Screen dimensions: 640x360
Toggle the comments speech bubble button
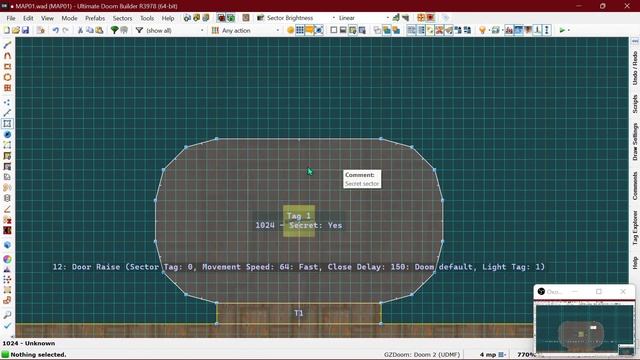click(x=309, y=30)
